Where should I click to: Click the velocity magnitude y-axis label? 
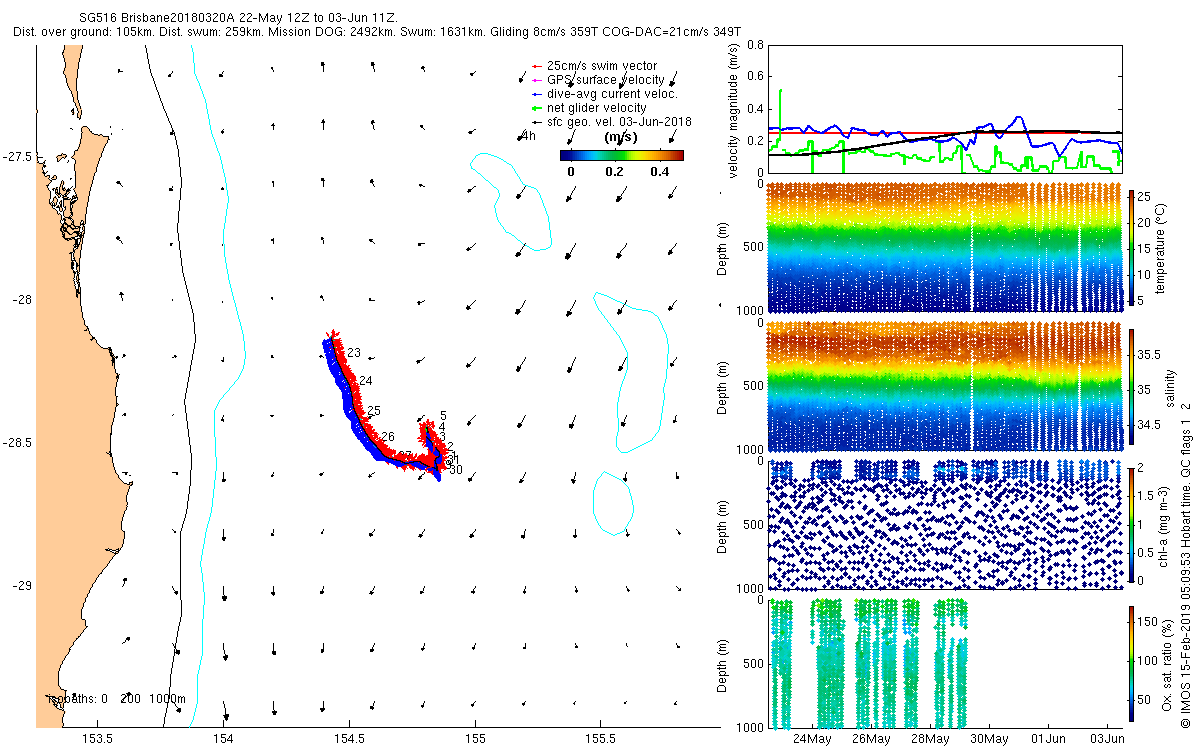pos(733,110)
